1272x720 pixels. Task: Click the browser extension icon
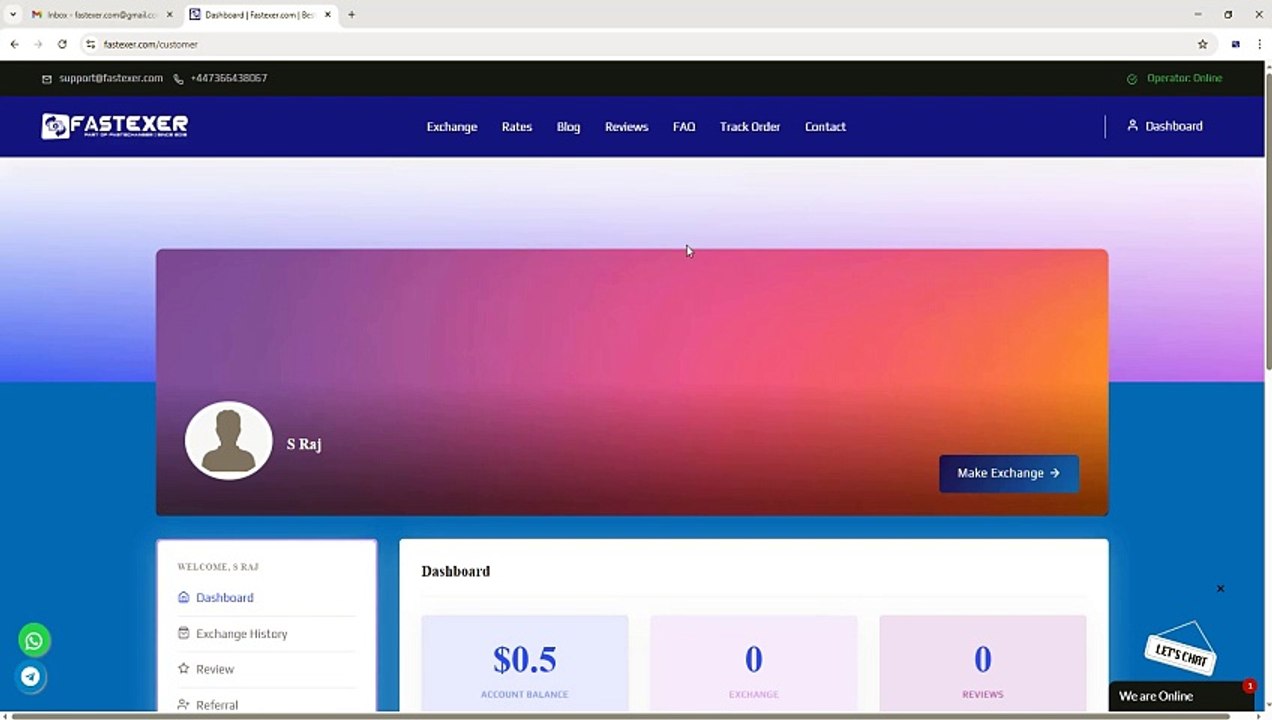(x=1236, y=44)
